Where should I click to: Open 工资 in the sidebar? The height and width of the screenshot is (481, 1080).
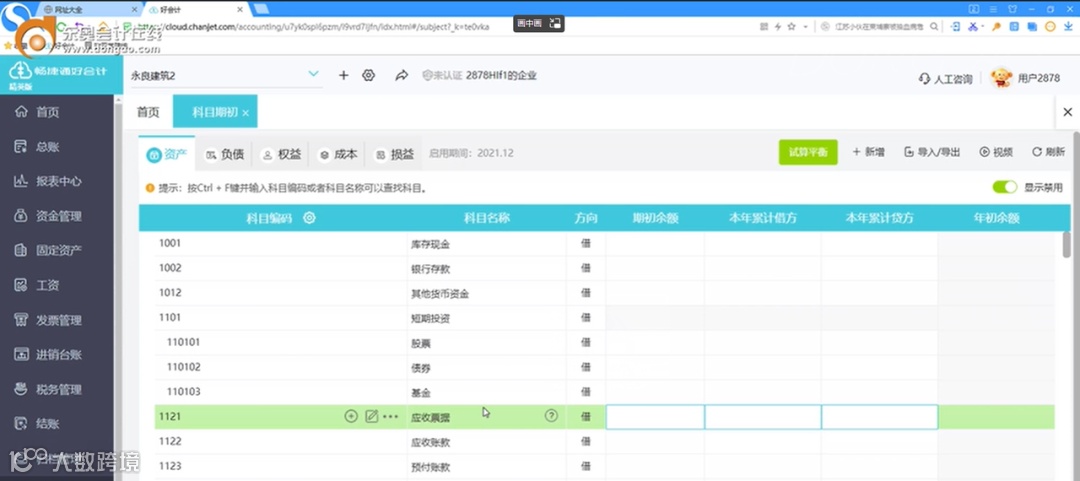click(38, 285)
